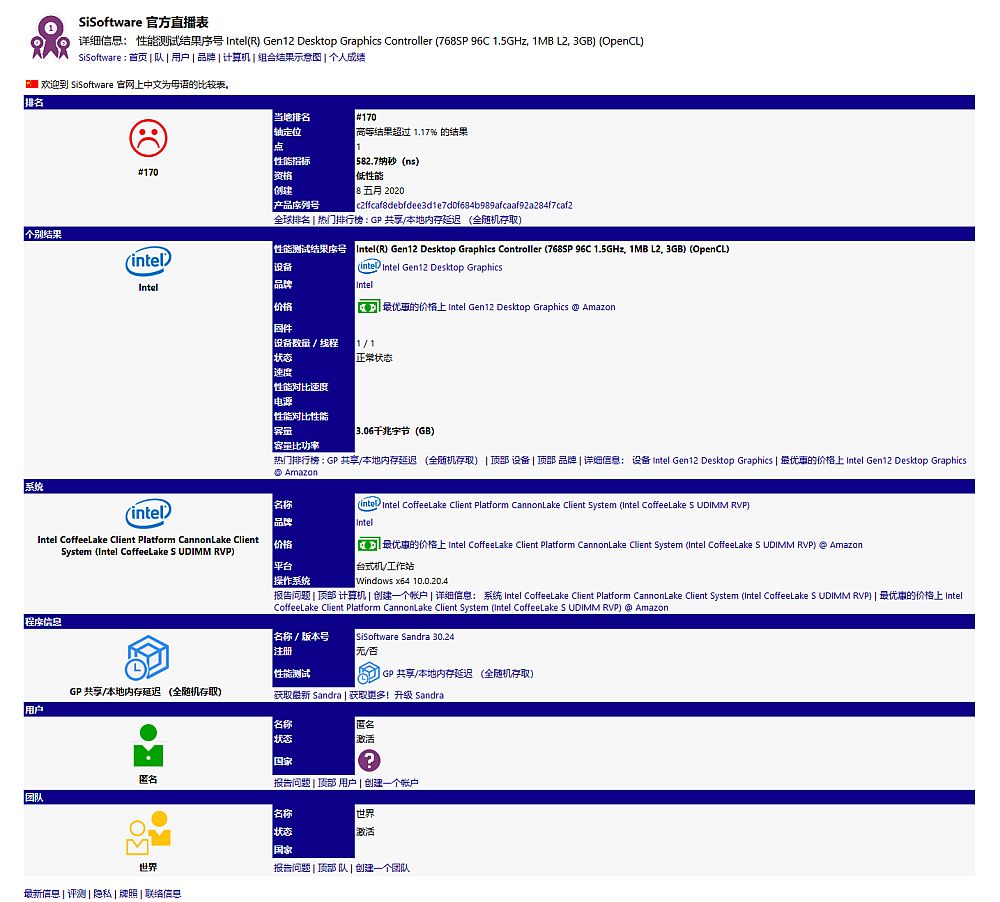Click the large Intel logo in individual results
The height and width of the screenshot is (902, 1000).
[148, 263]
